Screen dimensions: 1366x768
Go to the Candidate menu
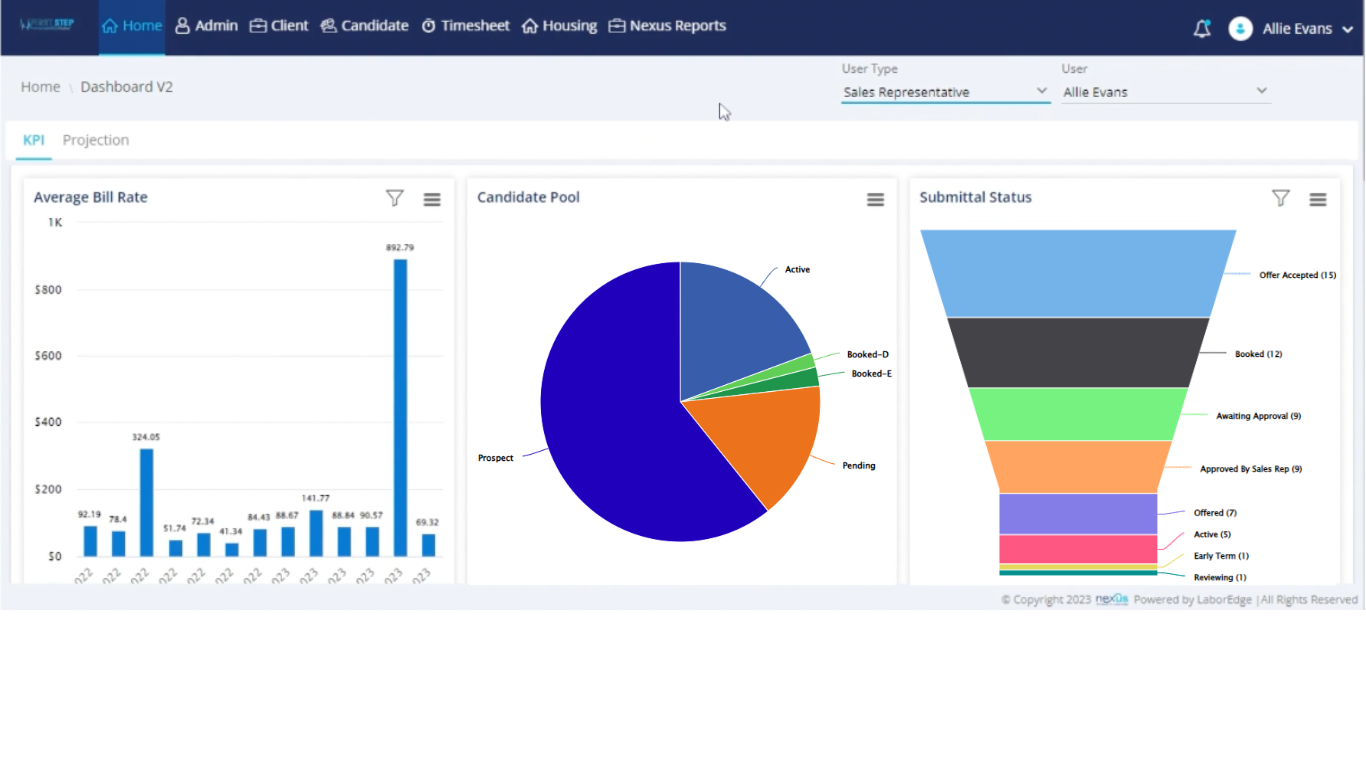pyautogui.click(x=364, y=26)
